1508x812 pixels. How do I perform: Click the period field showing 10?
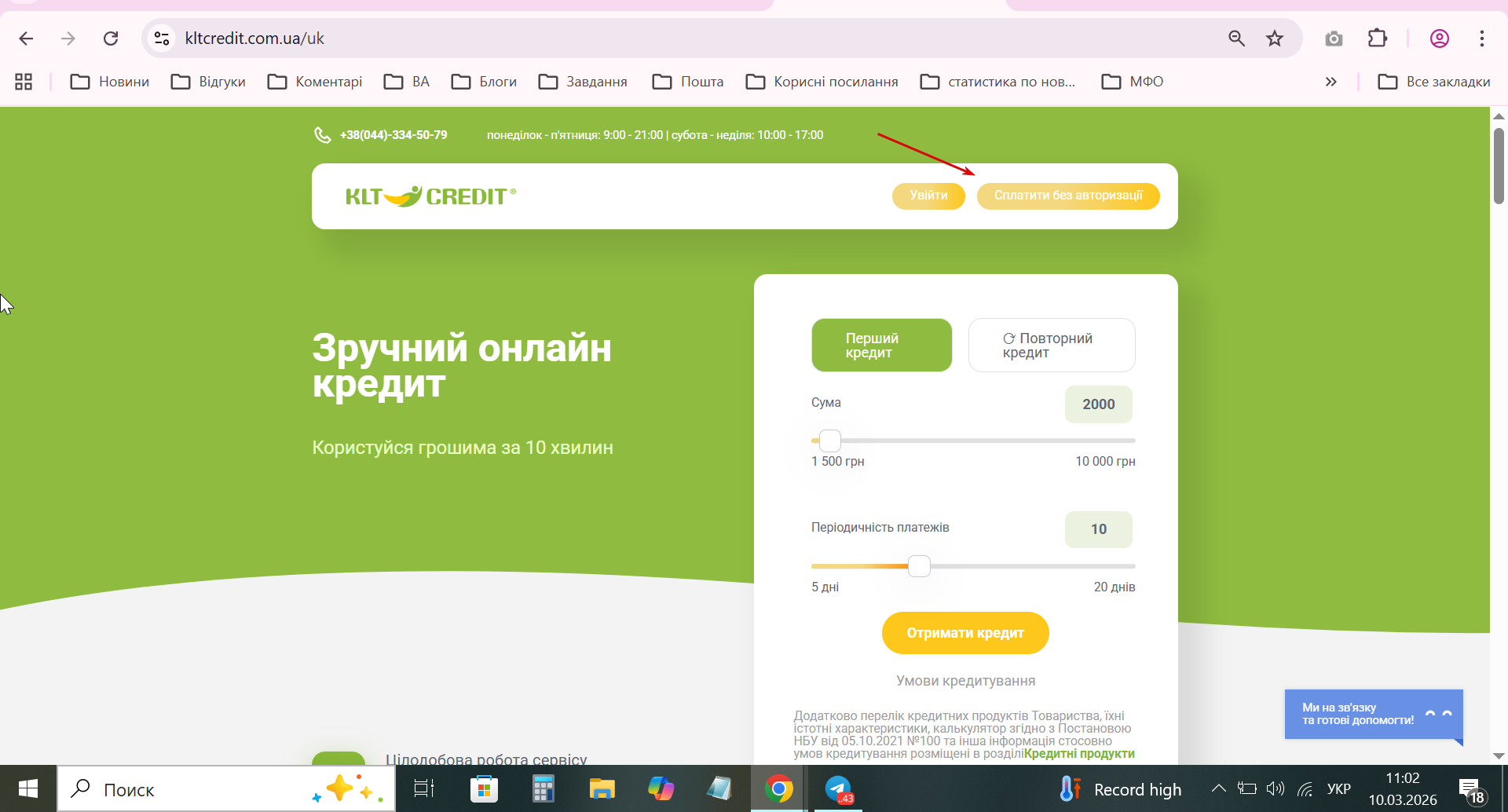(1099, 529)
